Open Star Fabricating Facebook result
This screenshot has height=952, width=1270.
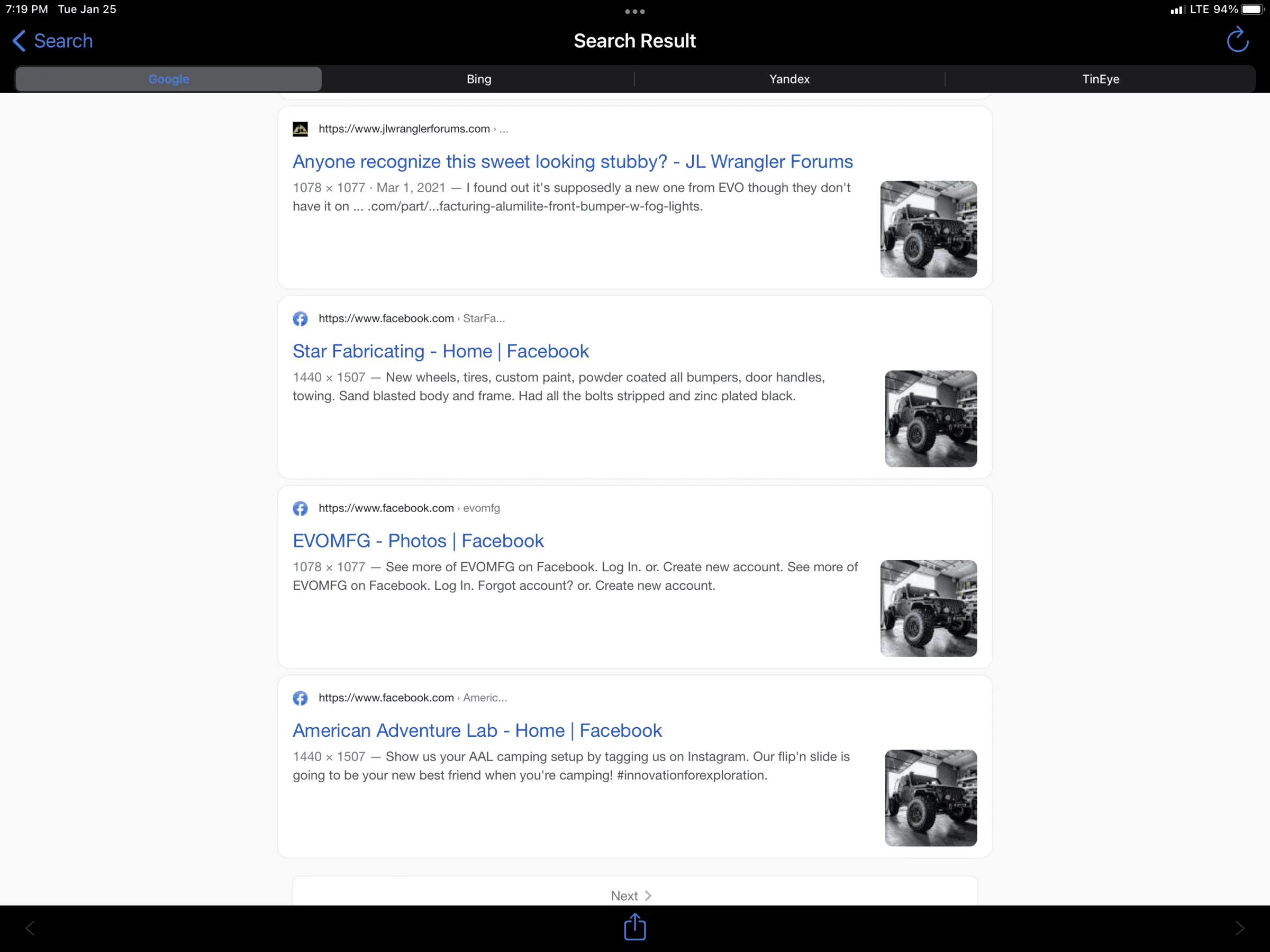[440, 351]
